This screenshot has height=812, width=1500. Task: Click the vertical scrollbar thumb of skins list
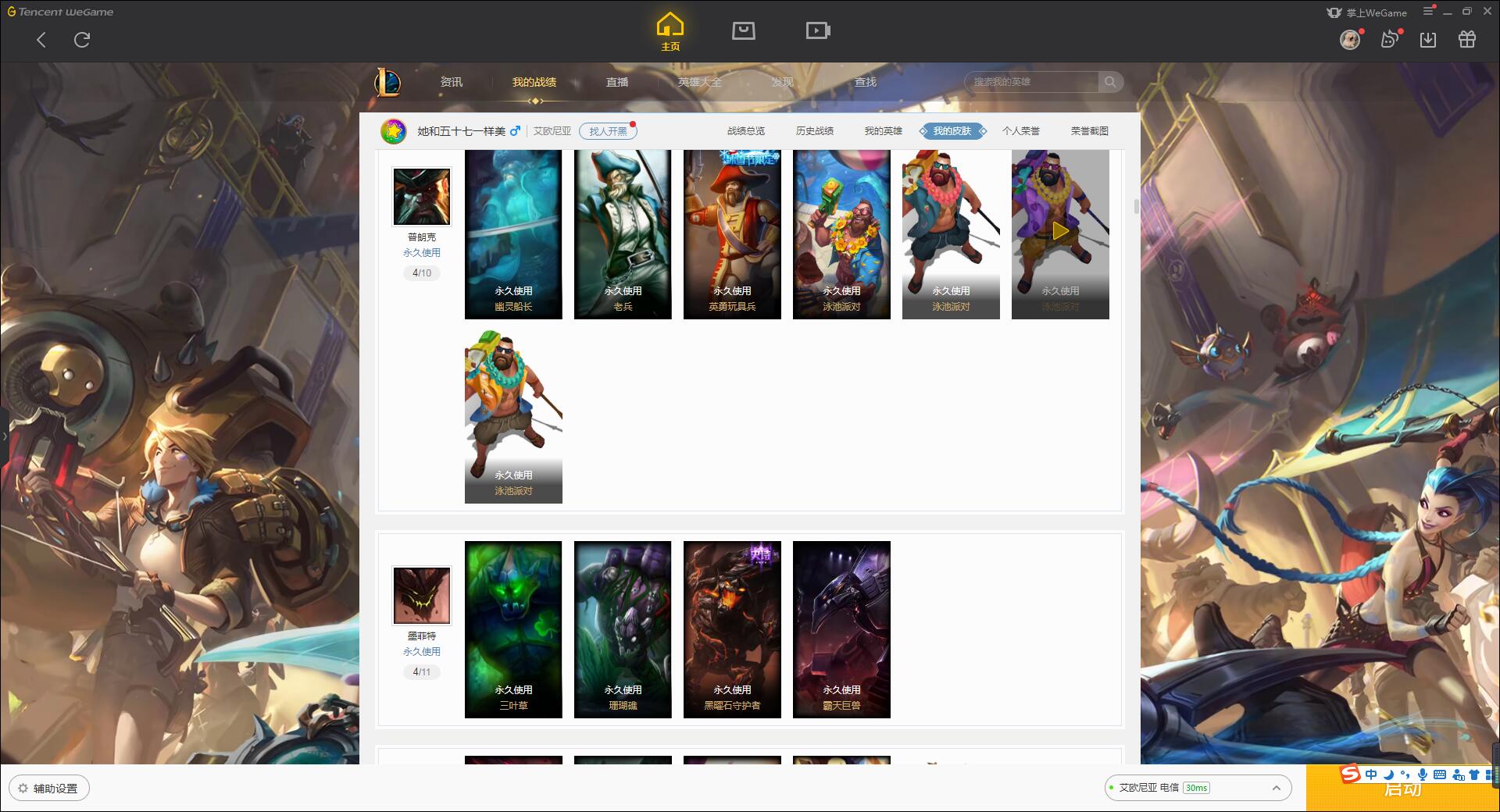[1136, 206]
